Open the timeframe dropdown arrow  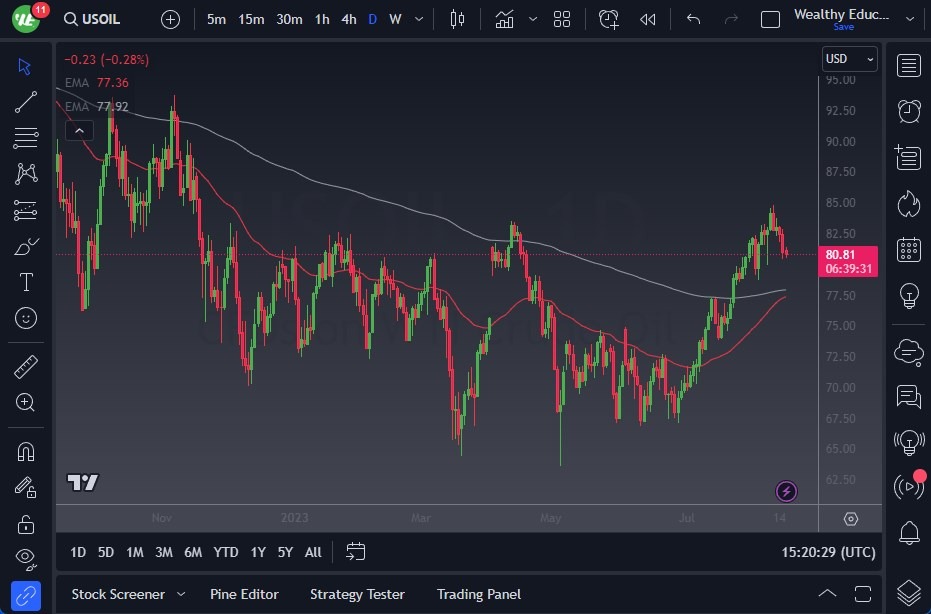coord(417,18)
